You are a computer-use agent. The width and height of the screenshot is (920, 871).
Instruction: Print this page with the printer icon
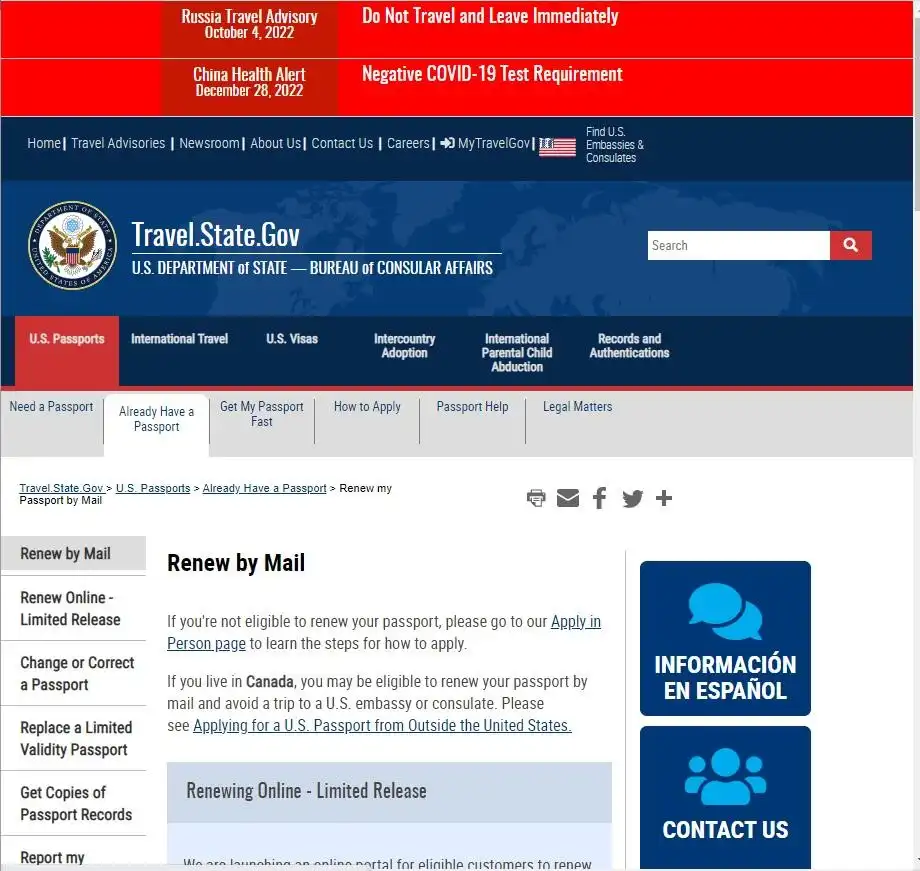pos(536,498)
